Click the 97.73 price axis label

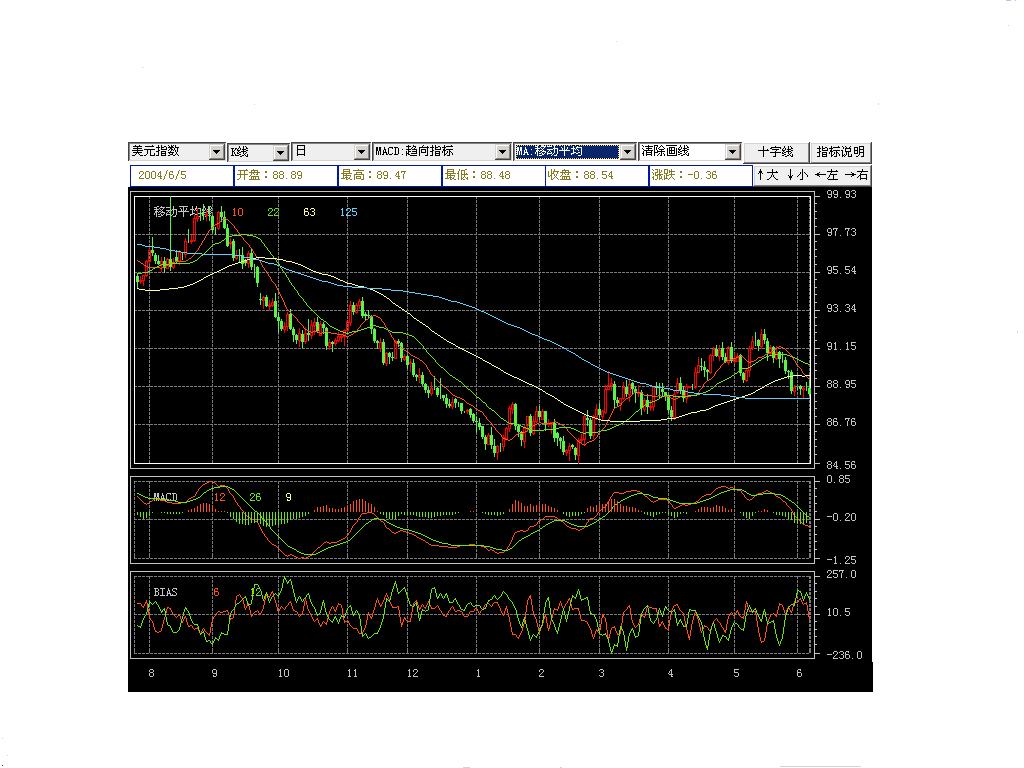pyautogui.click(x=841, y=232)
